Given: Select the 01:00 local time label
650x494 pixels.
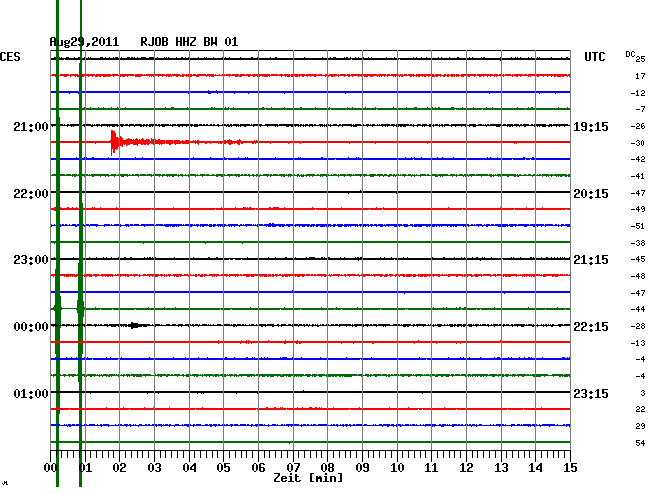Looking at the screenshot, I should point(31,393).
